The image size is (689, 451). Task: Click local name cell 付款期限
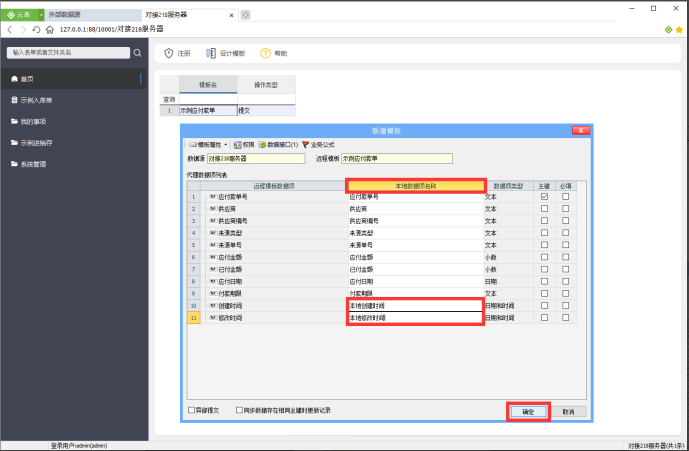[416, 293]
